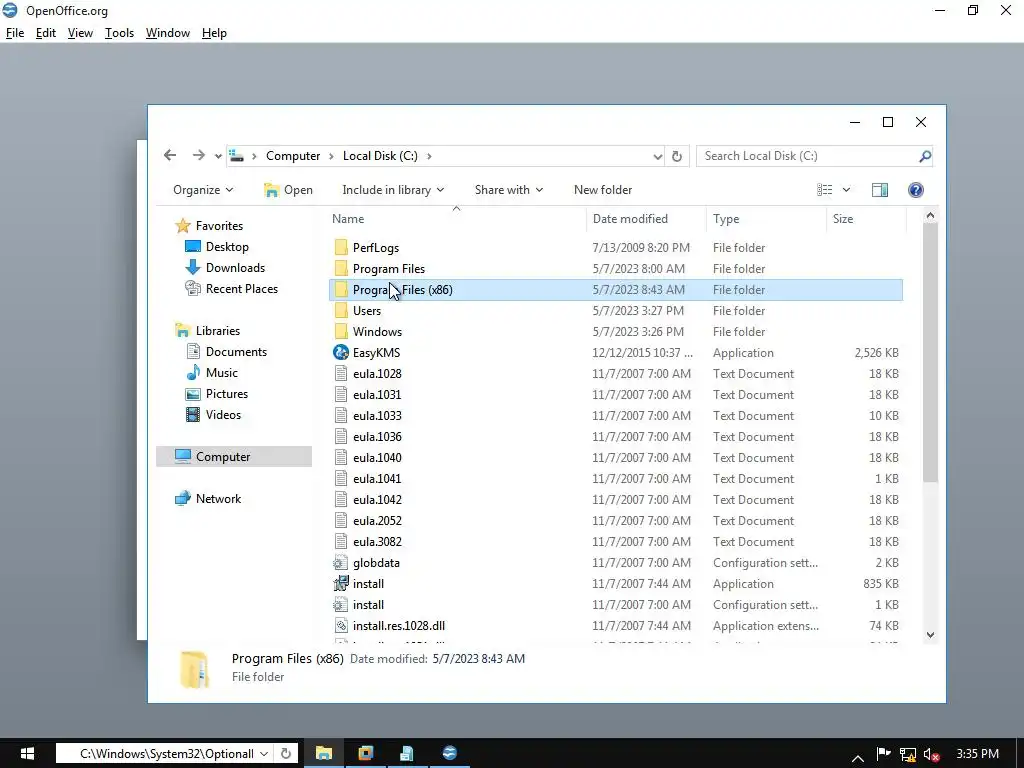1024x768 pixels.
Task: Open the OpenOffice Help menu
Action: click(214, 33)
